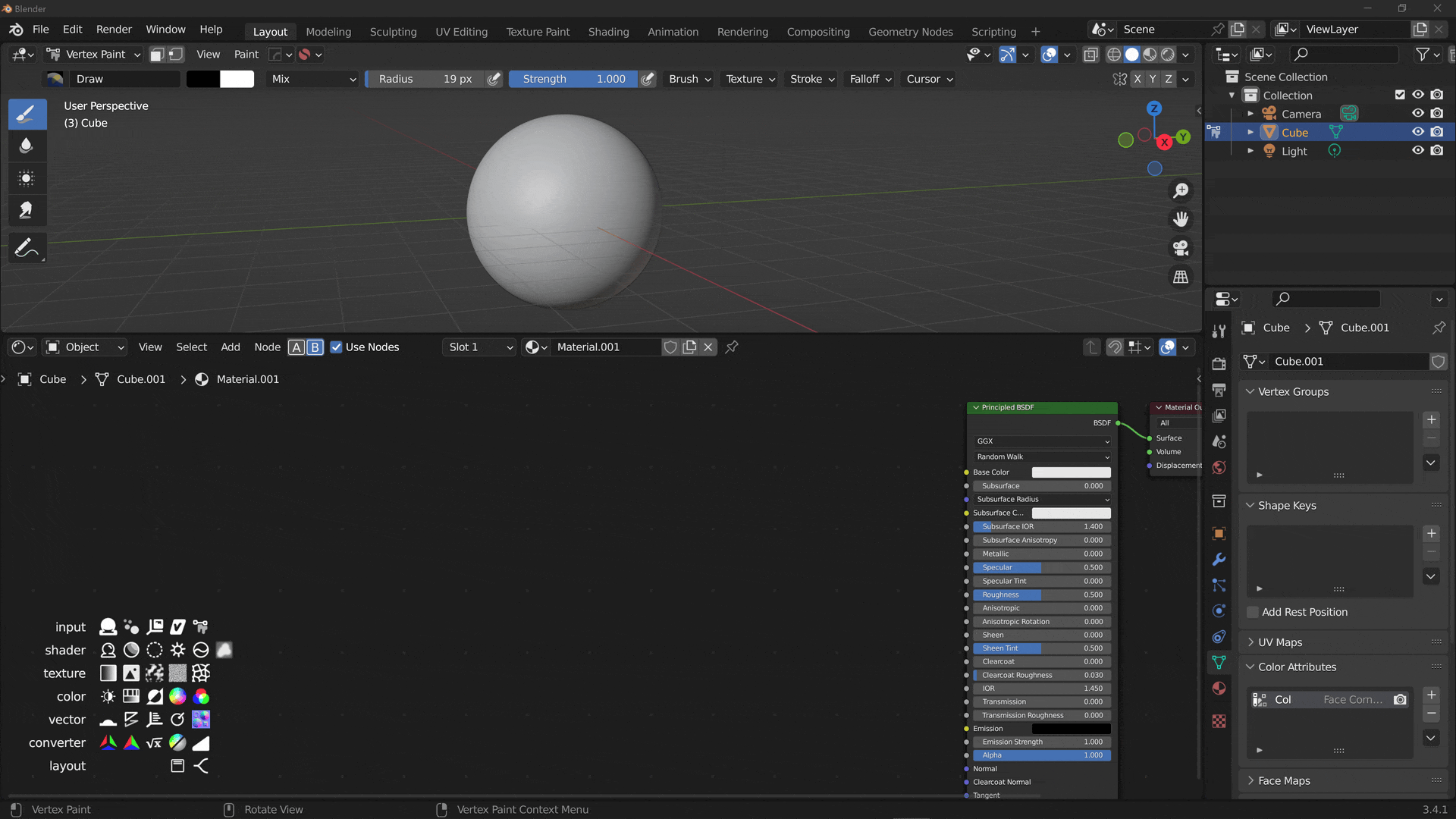Image resolution: width=1456 pixels, height=819 pixels.
Task: Click the Brush settings button
Action: (689, 79)
